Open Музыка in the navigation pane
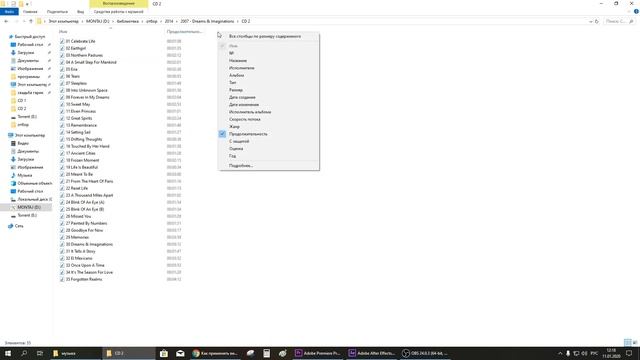640x360 pixels. 24,175
